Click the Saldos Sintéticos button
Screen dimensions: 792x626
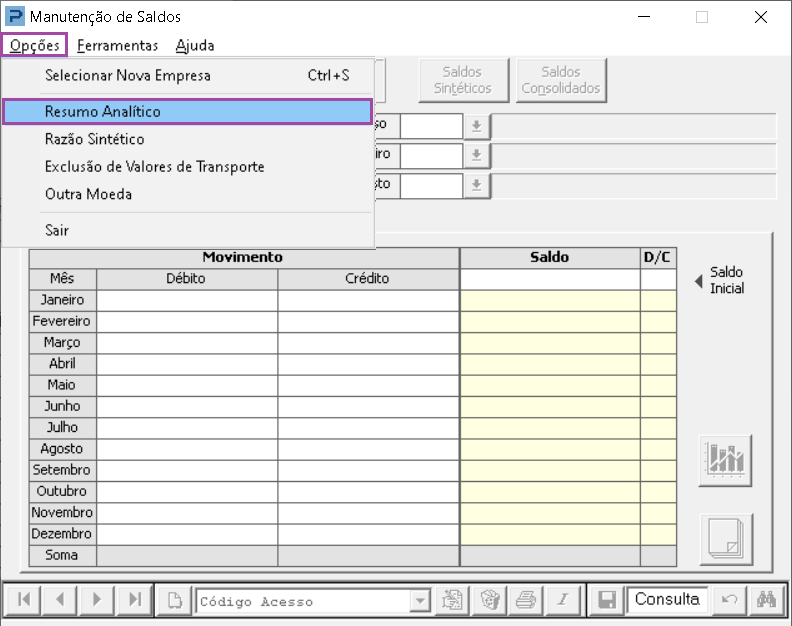[463, 80]
